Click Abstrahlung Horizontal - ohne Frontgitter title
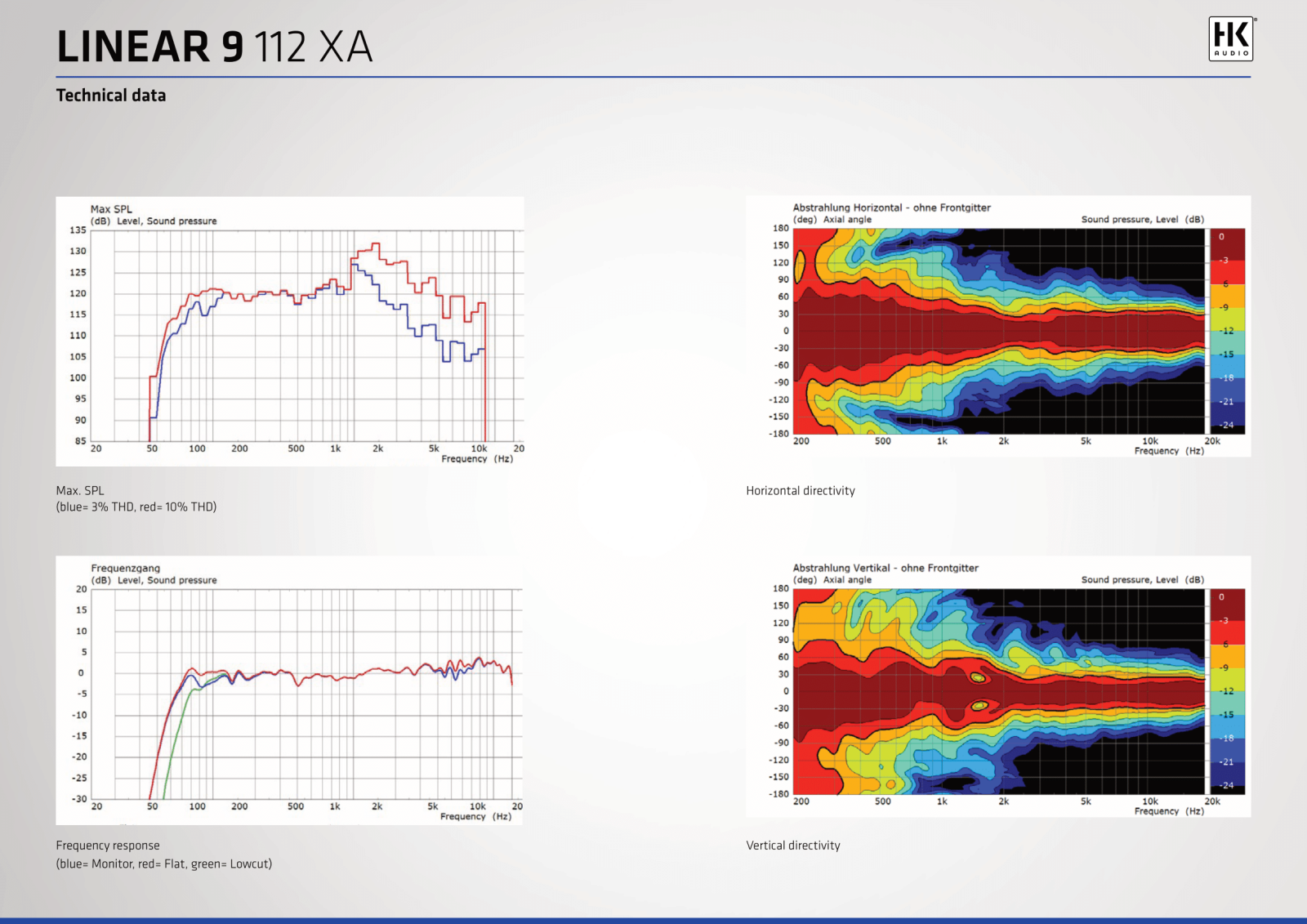Image resolution: width=1307 pixels, height=924 pixels. (892, 208)
